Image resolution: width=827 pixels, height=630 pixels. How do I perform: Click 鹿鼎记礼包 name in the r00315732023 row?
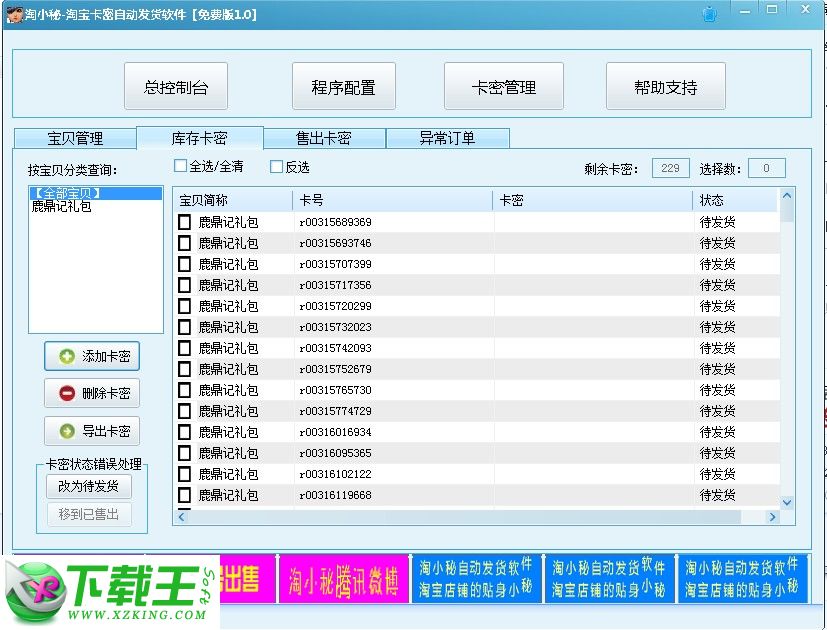pos(228,327)
